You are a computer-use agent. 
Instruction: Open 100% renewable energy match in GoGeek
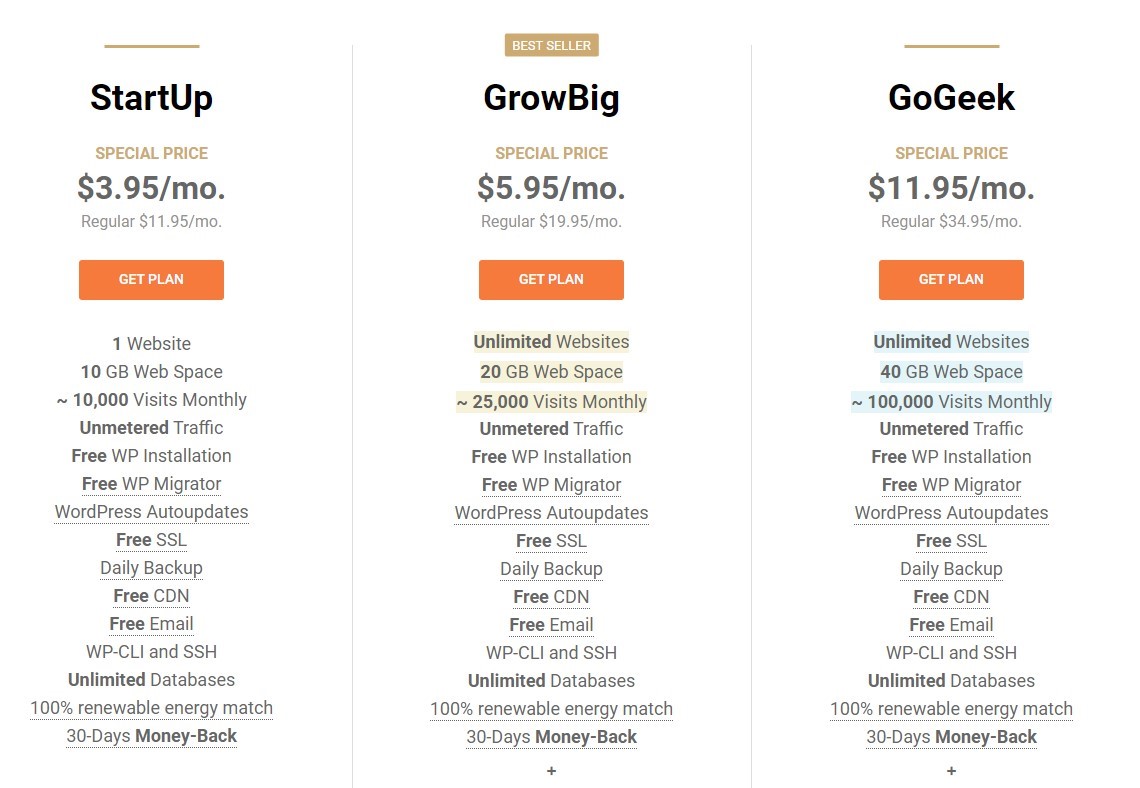[x=951, y=709]
